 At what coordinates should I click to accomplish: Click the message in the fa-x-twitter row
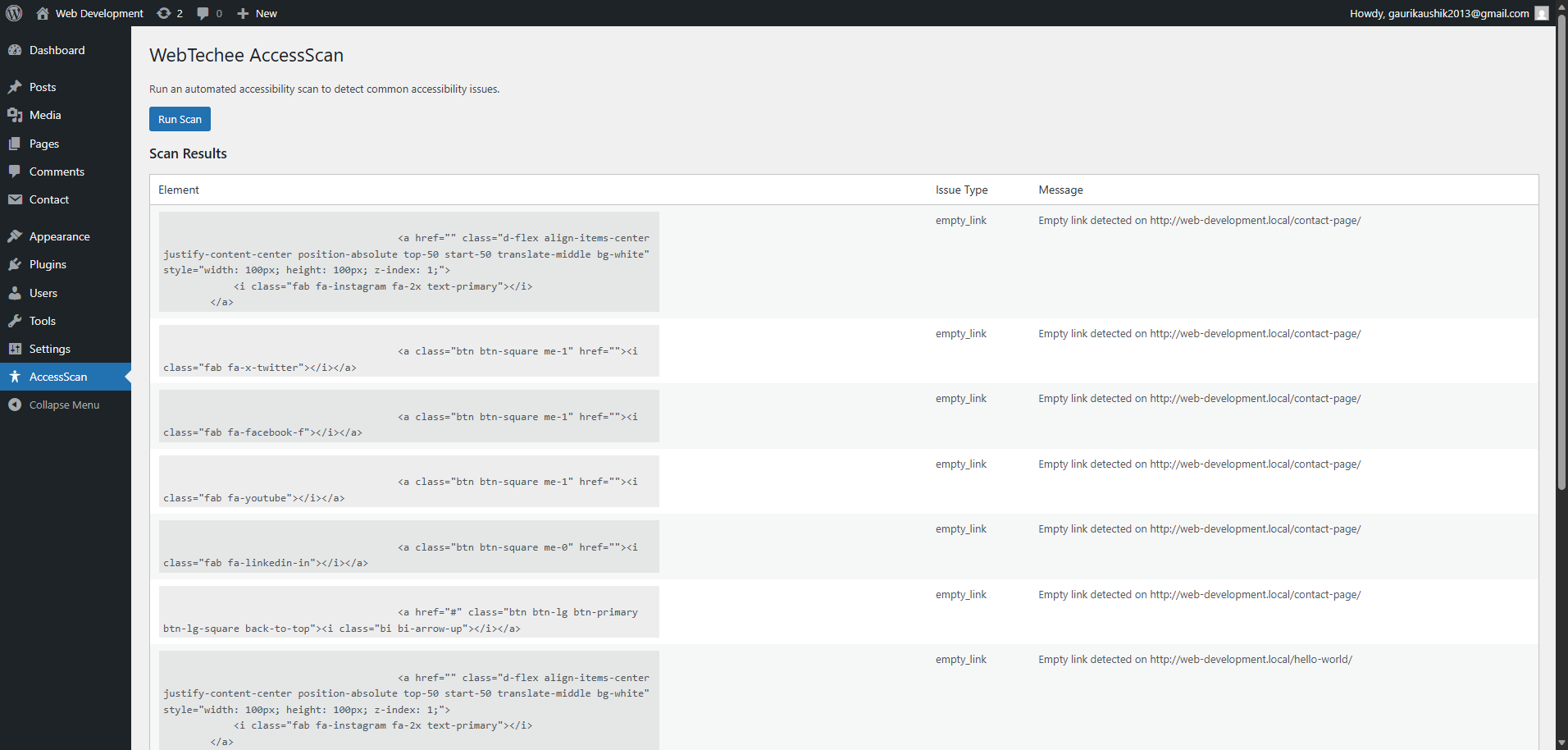click(x=1200, y=334)
